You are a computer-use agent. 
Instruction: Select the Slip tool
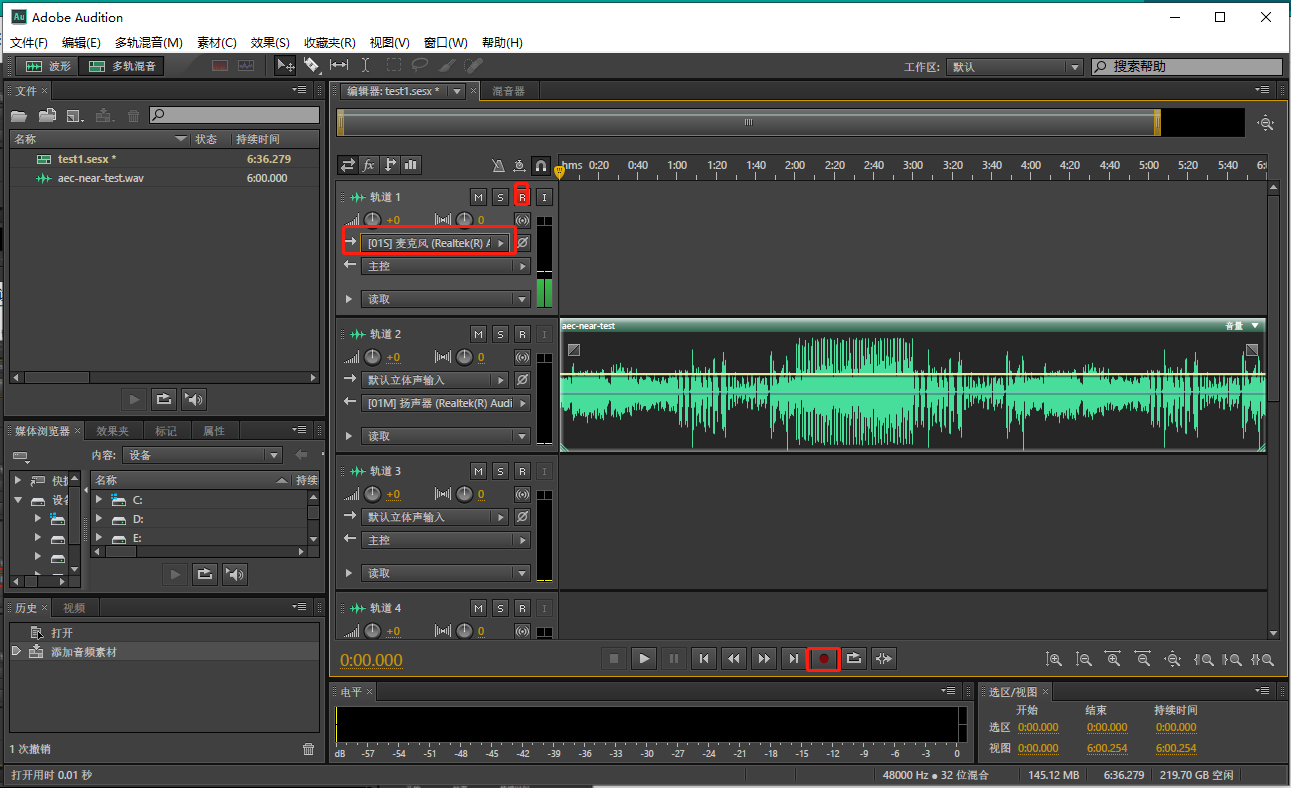point(339,65)
